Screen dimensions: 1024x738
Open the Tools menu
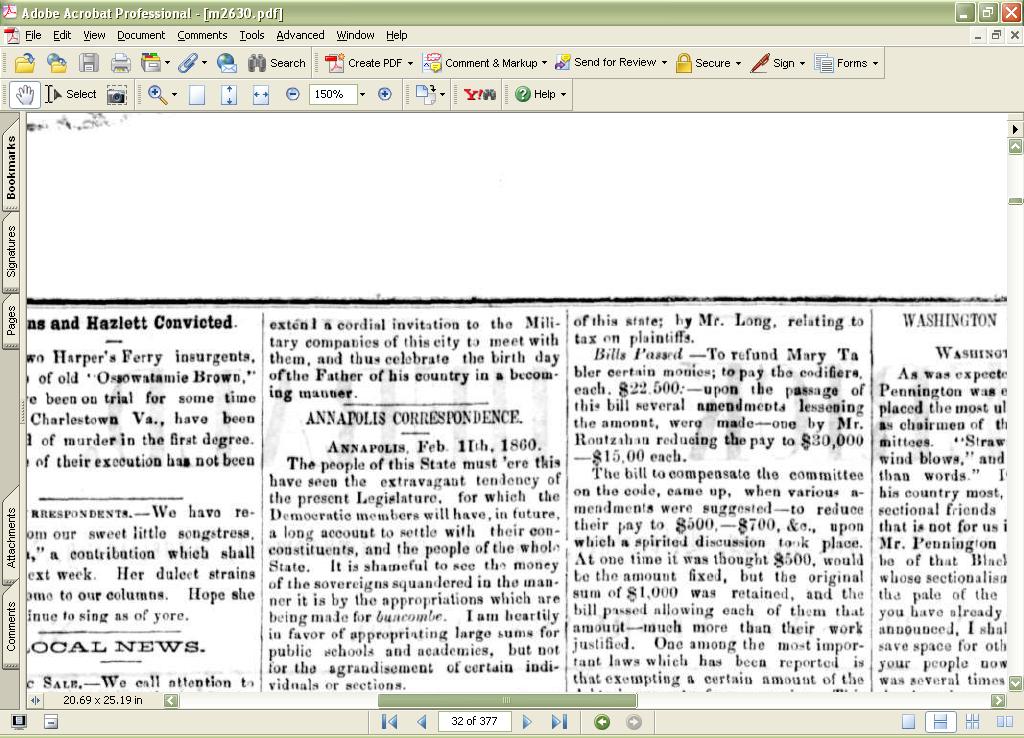(252, 35)
